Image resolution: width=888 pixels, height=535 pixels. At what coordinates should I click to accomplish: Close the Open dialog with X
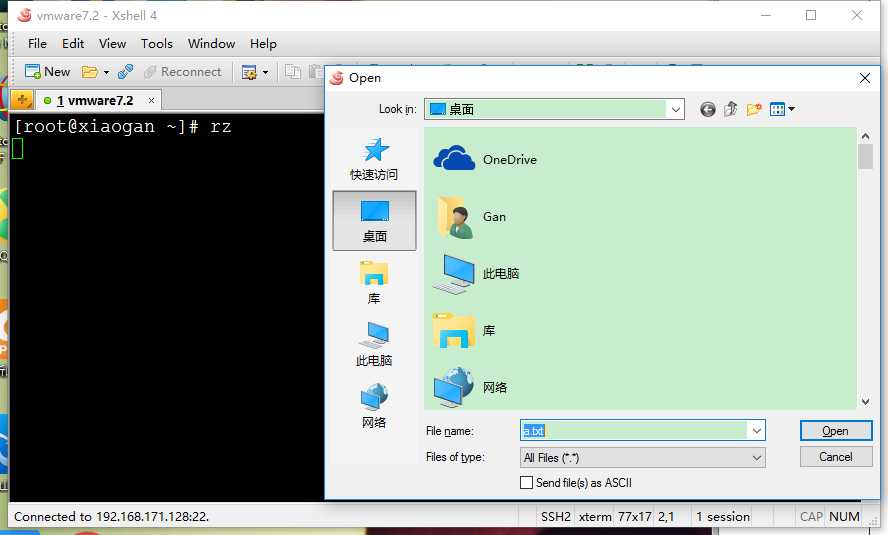(x=865, y=78)
